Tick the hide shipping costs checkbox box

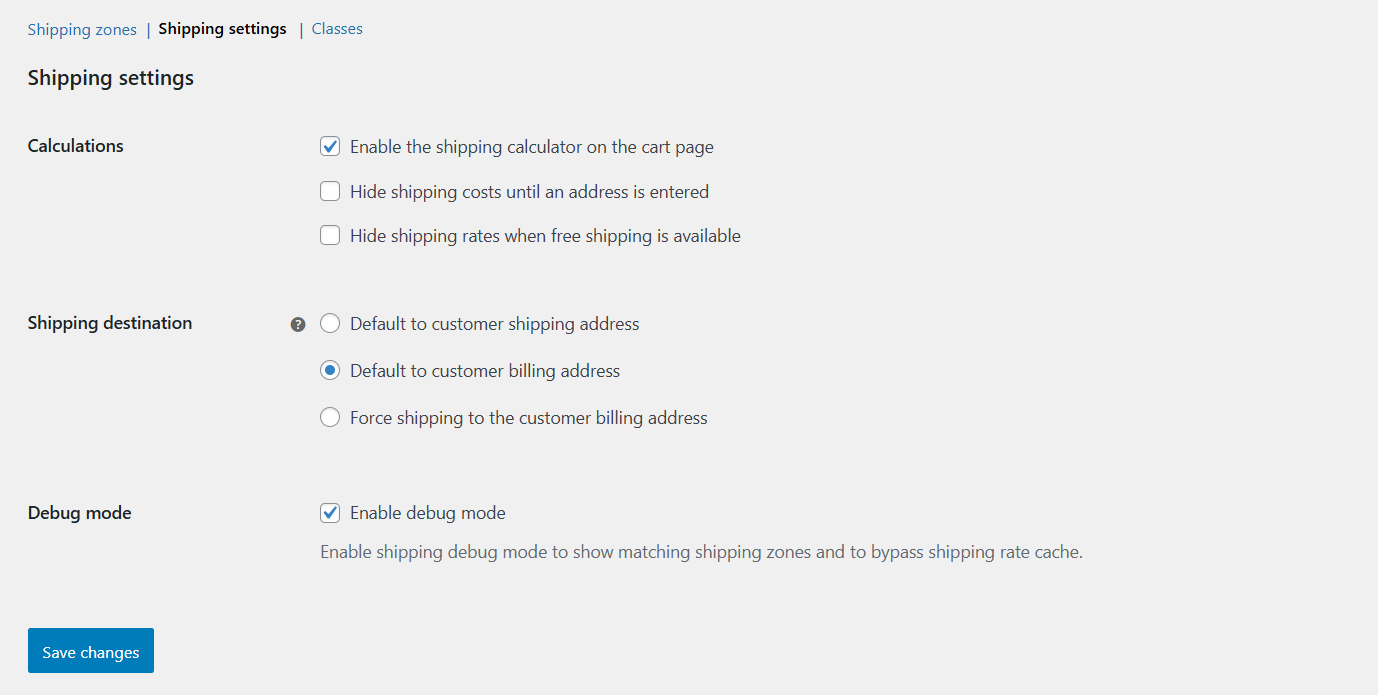tap(330, 191)
